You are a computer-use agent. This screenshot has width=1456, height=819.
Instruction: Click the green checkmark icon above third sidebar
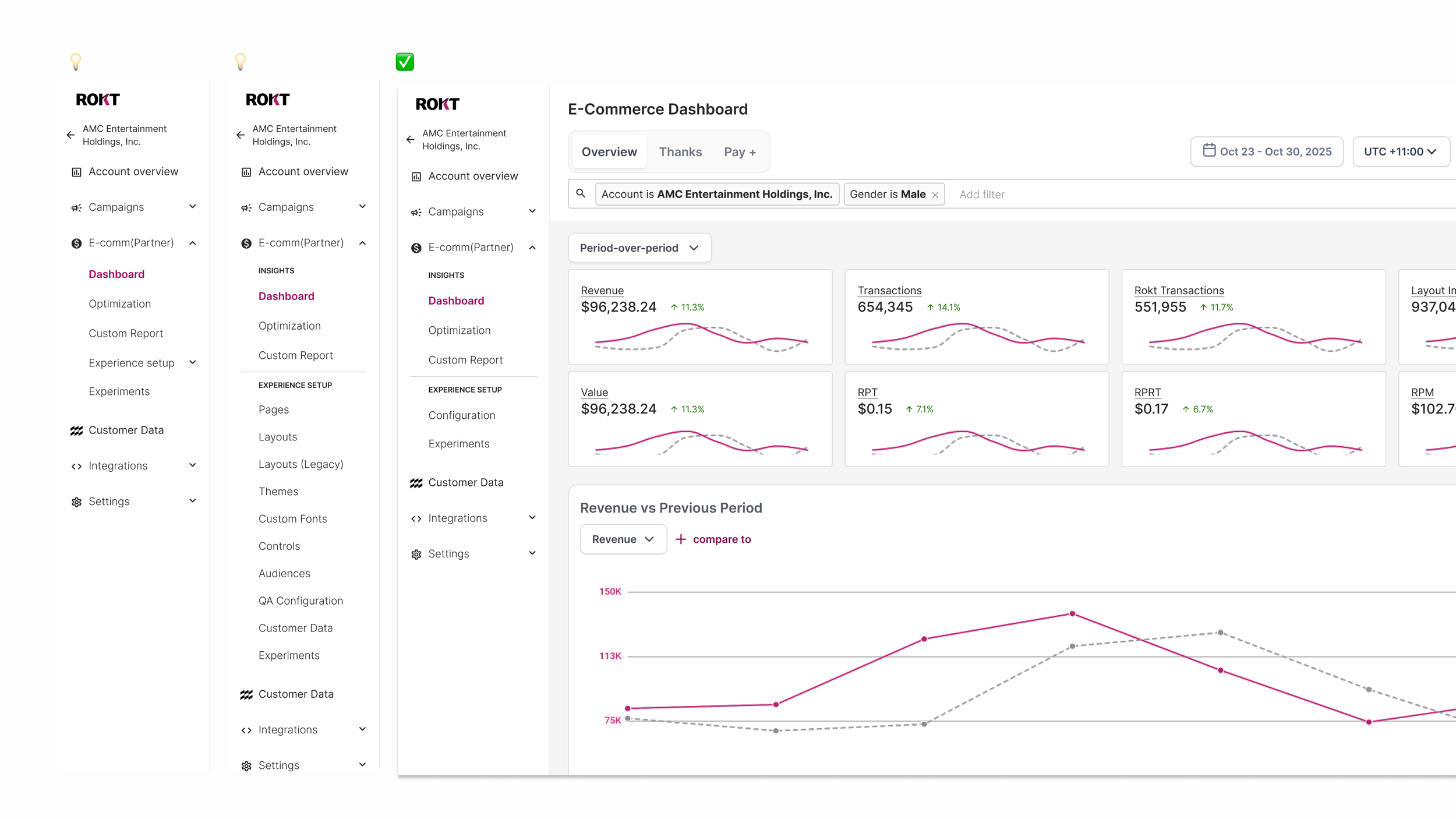click(x=405, y=62)
